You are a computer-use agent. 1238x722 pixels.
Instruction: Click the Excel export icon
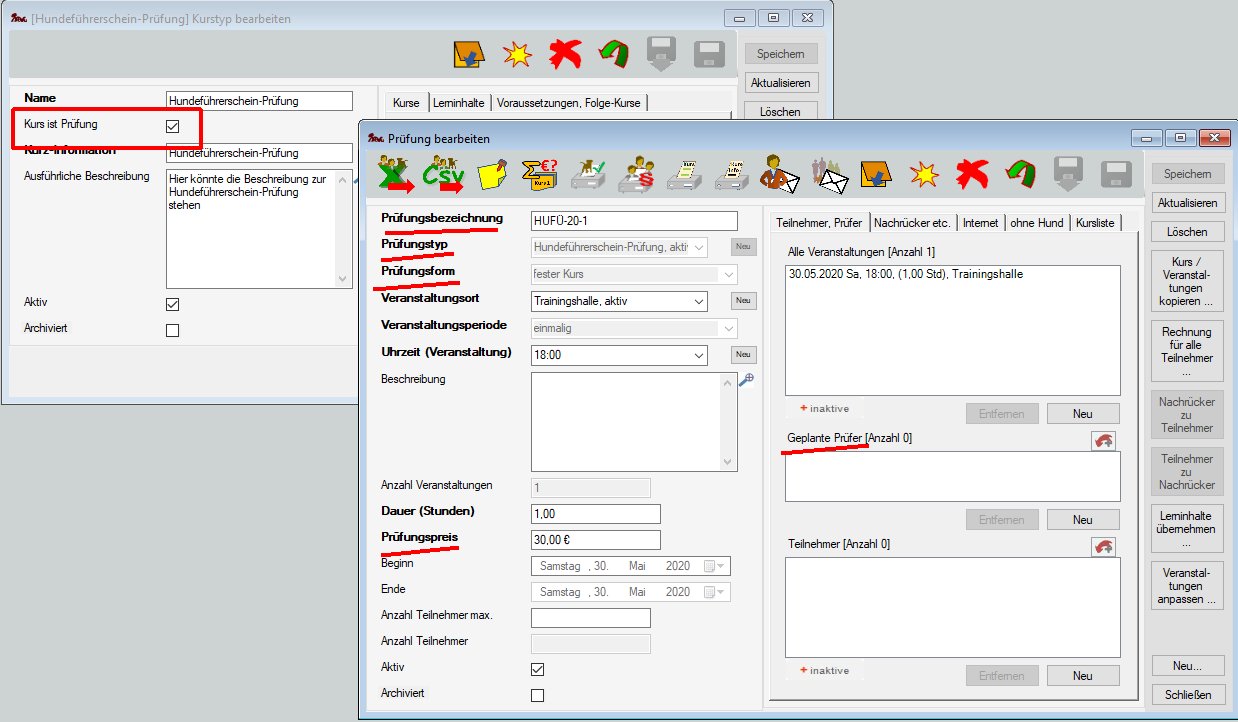(400, 175)
